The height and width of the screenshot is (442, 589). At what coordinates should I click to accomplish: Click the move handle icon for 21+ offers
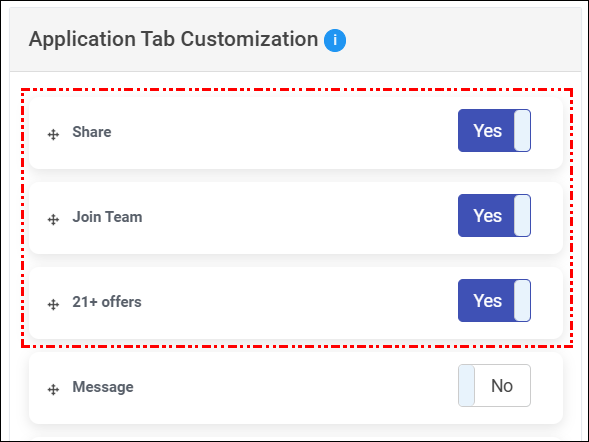point(53,304)
